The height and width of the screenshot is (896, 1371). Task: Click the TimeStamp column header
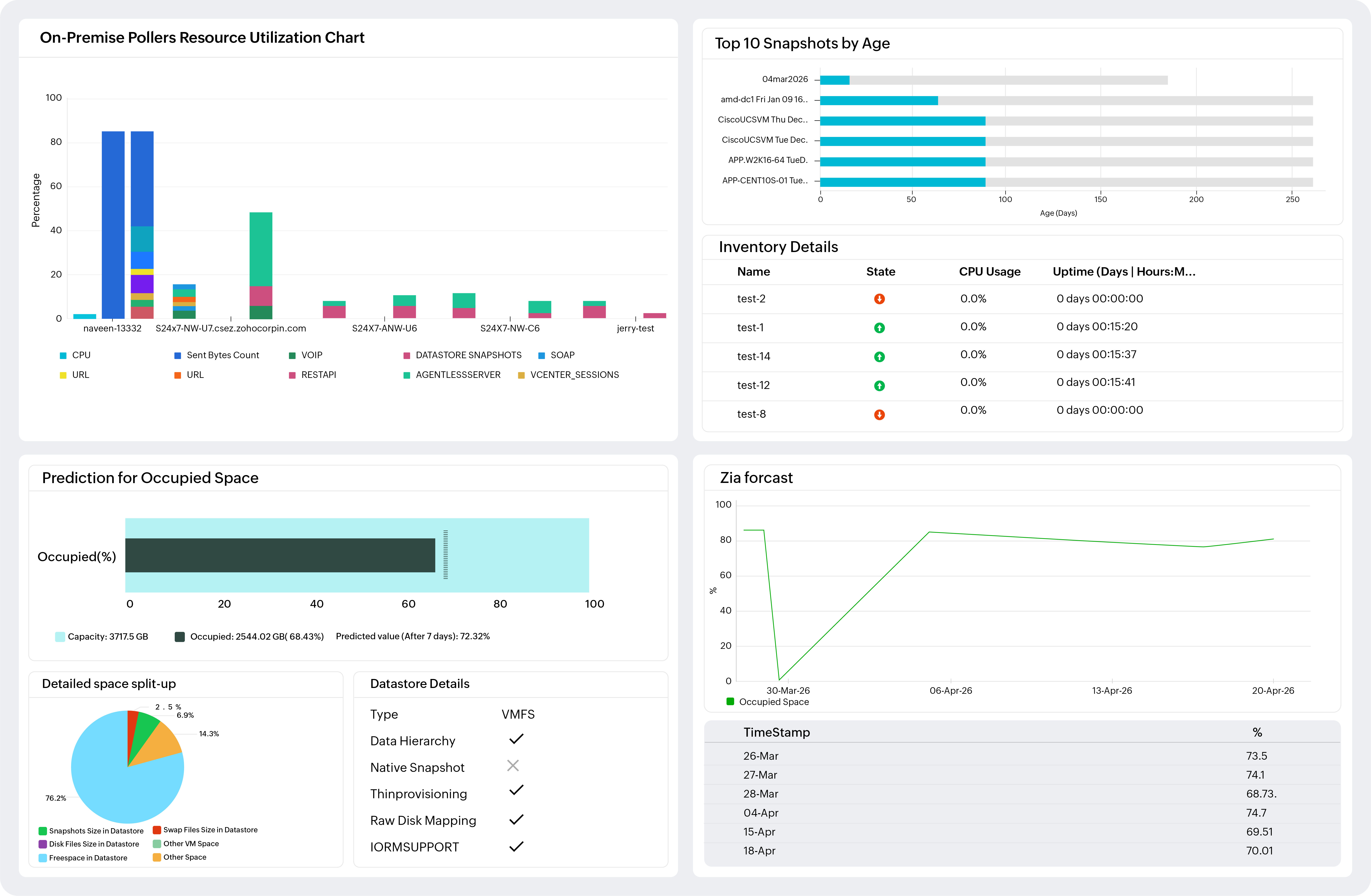pyautogui.click(x=777, y=733)
